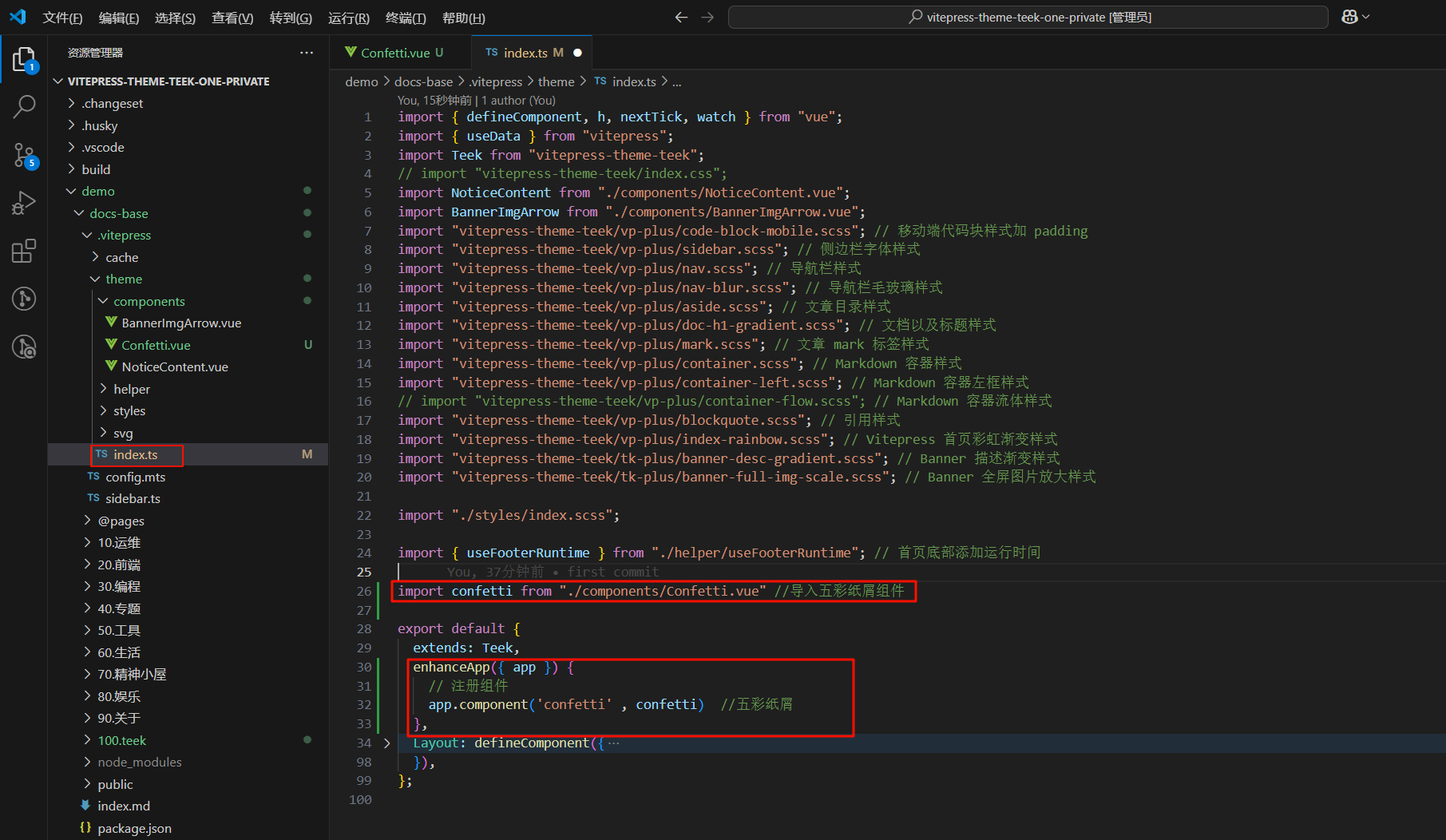
Task: Click the VS Code logo icon
Action: point(18,17)
